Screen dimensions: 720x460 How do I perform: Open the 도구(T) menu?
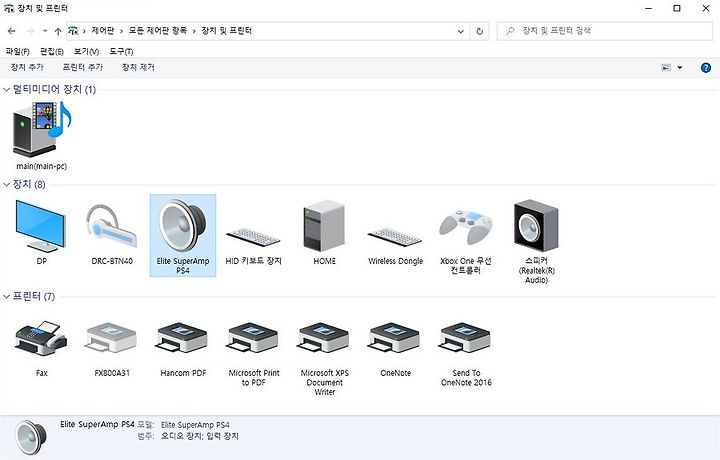(x=121, y=51)
